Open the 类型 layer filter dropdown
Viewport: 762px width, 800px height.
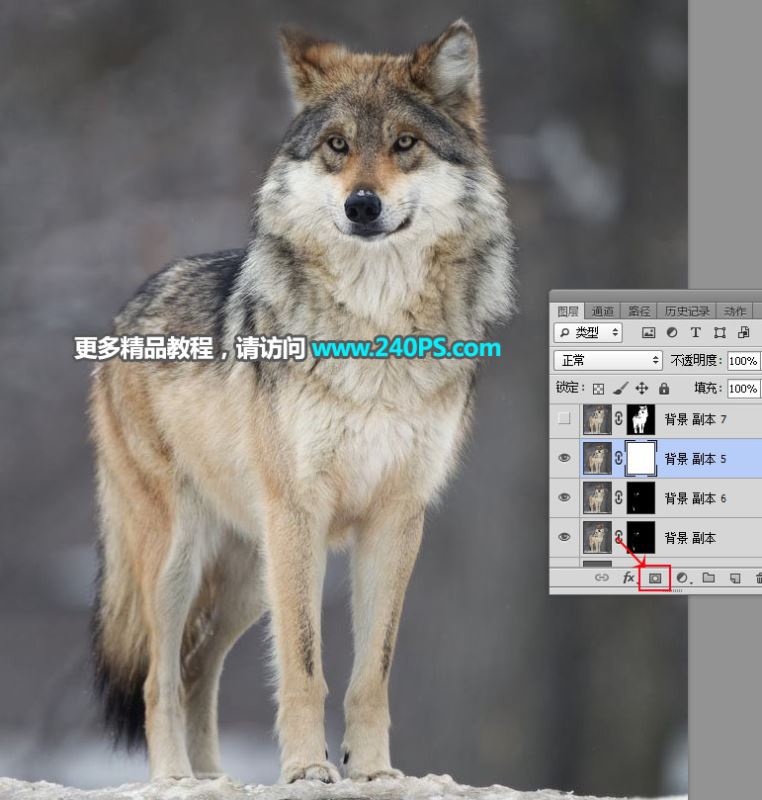(588, 332)
